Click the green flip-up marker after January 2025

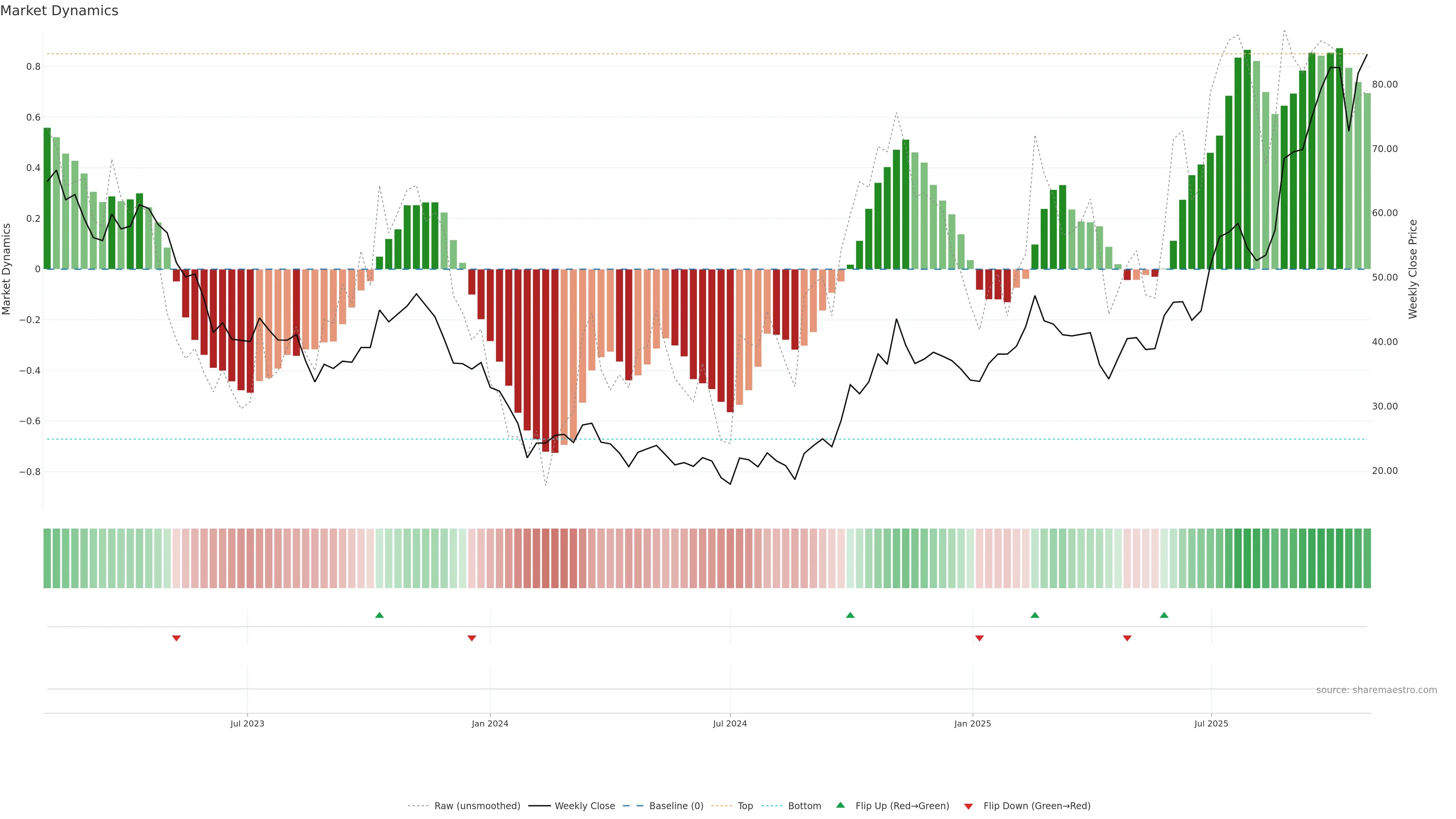point(1034,615)
